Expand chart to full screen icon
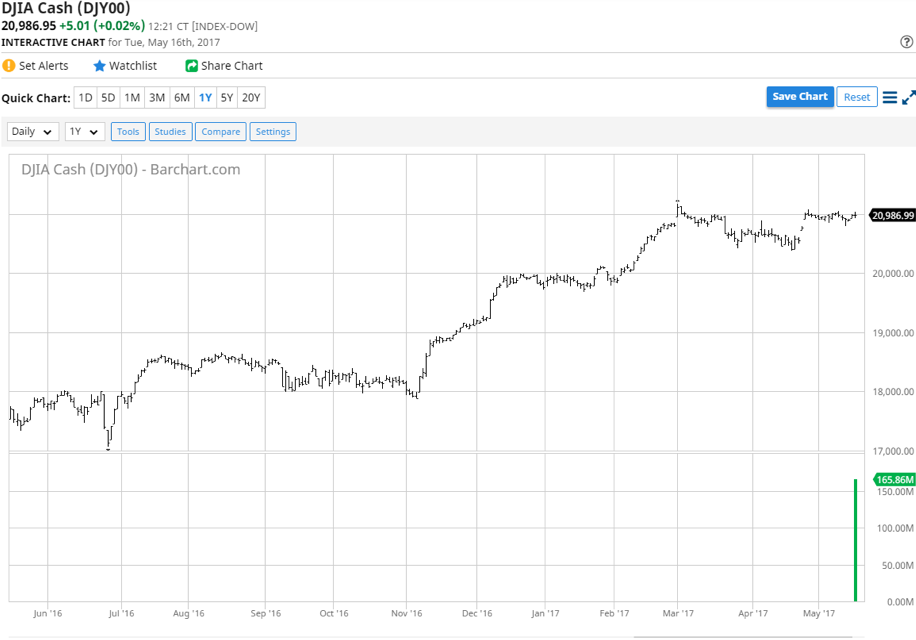This screenshot has width=916, height=640. pyautogui.click(x=908, y=98)
